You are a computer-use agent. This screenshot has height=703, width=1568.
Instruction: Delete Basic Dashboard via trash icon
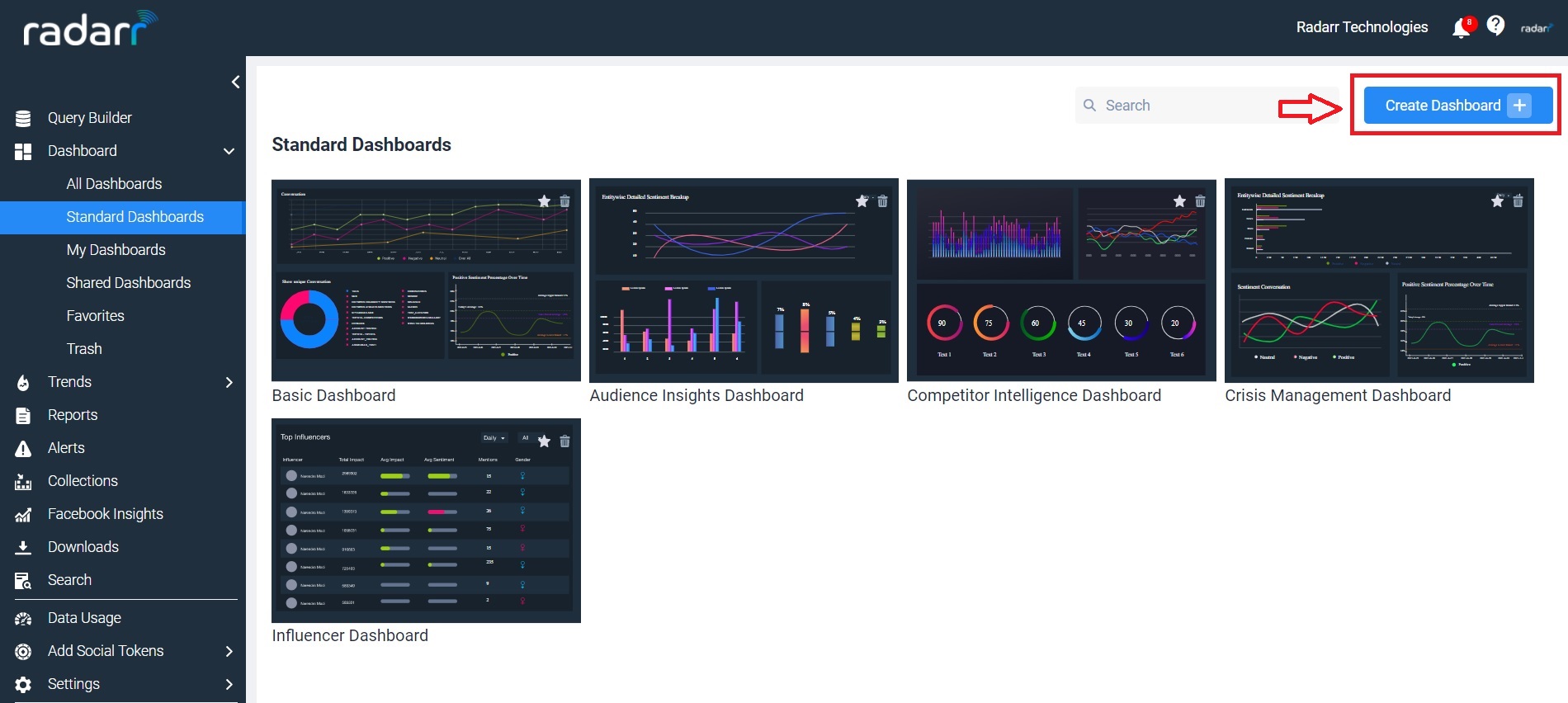coord(565,201)
